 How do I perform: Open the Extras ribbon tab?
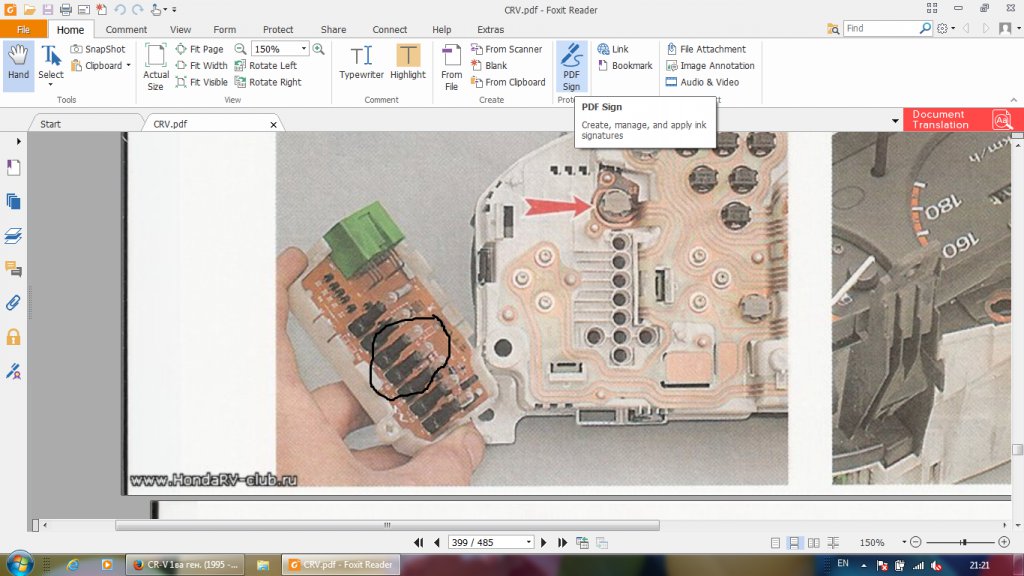point(490,29)
